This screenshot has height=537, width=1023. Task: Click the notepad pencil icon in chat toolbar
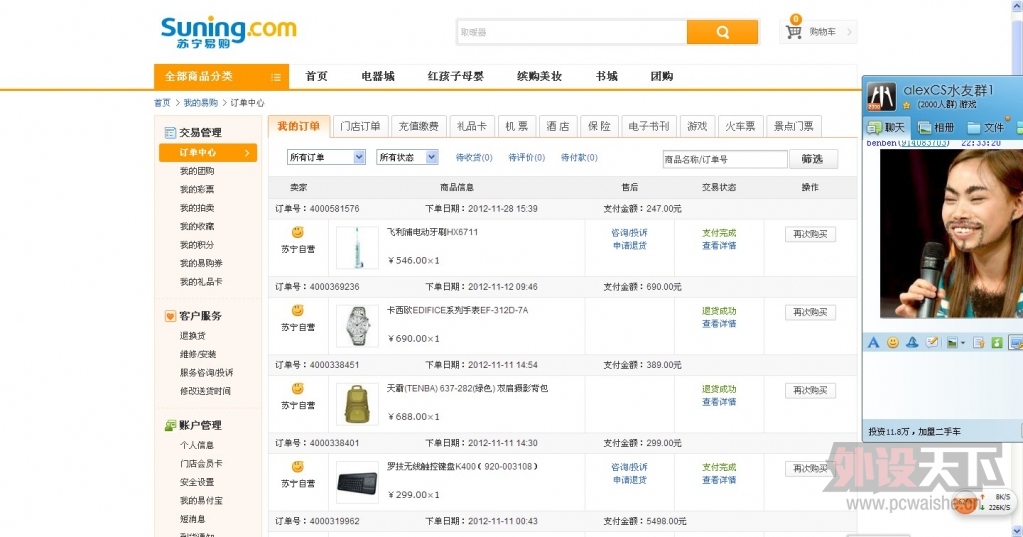coord(932,343)
